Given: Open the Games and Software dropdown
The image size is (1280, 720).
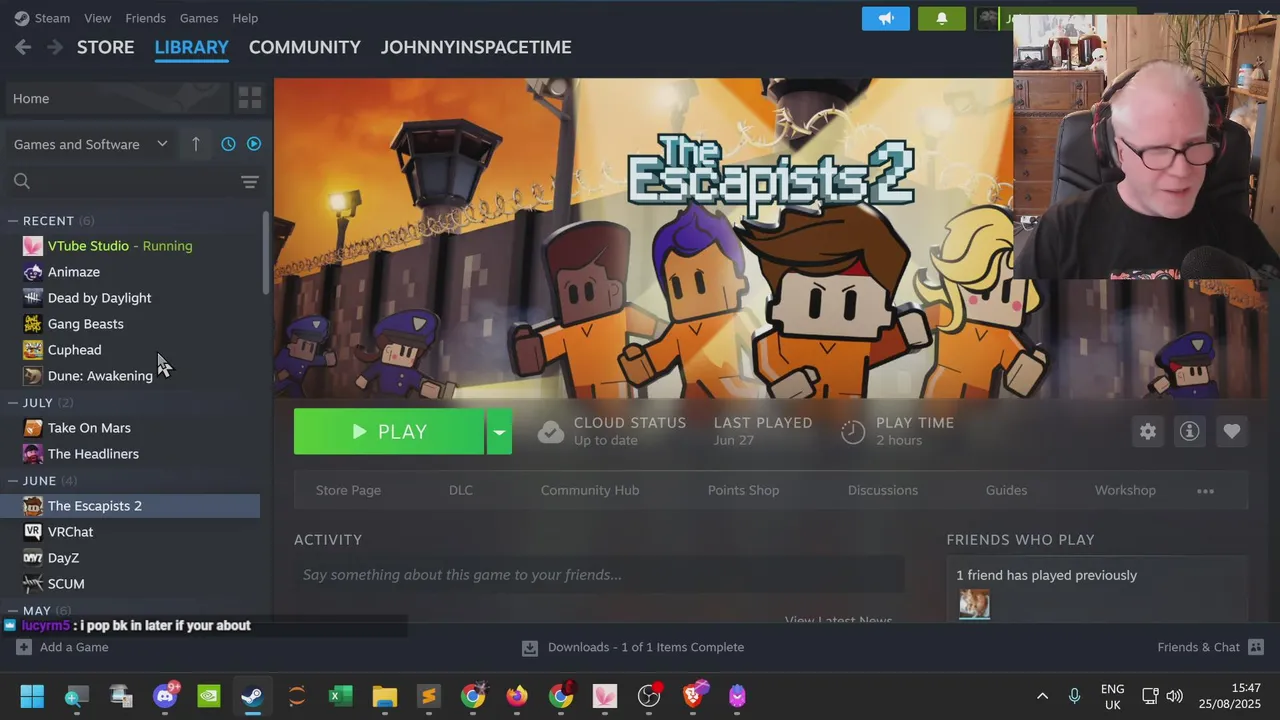Looking at the screenshot, I should 91,144.
